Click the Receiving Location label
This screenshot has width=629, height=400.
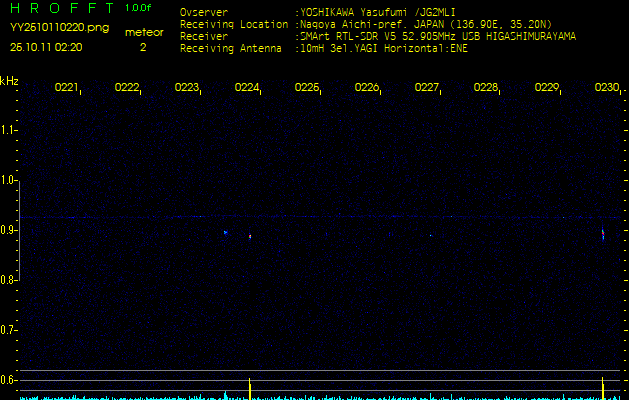tap(234, 24)
